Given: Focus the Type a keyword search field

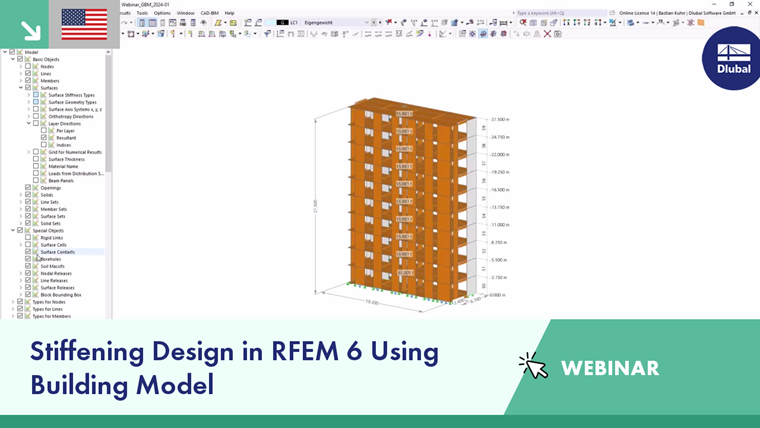Looking at the screenshot, I should (561, 13).
